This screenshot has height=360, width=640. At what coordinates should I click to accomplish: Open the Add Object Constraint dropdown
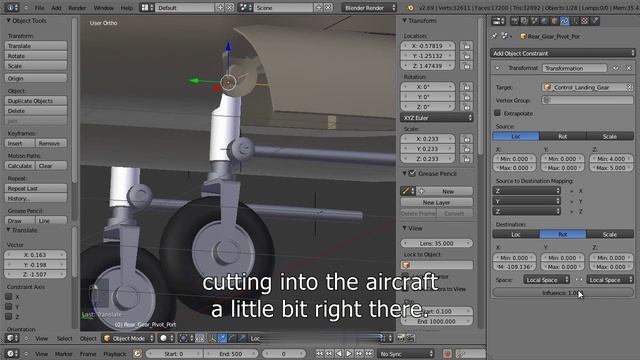click(562, 53)
